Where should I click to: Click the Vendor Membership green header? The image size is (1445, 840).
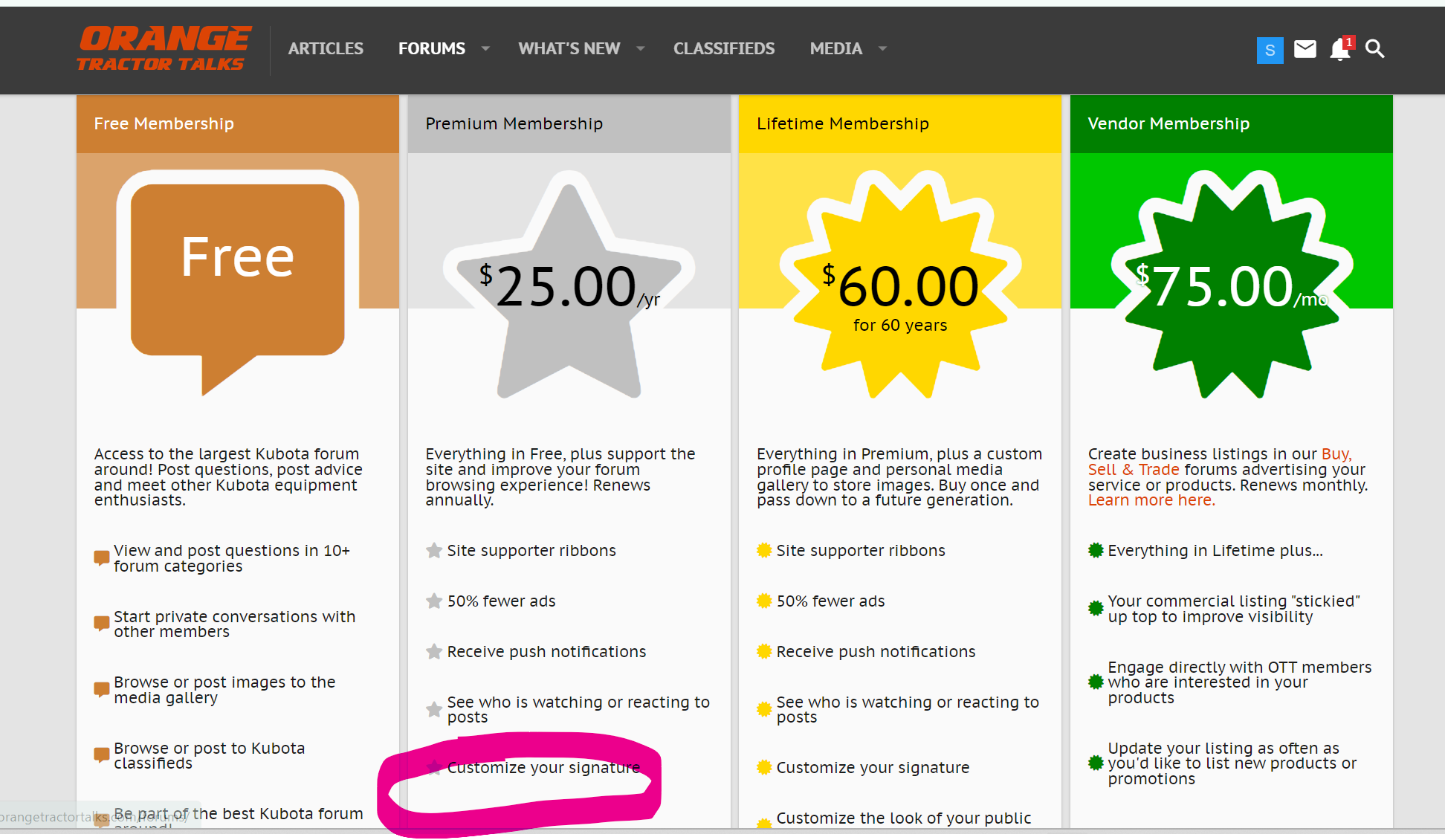(1168, 123)
